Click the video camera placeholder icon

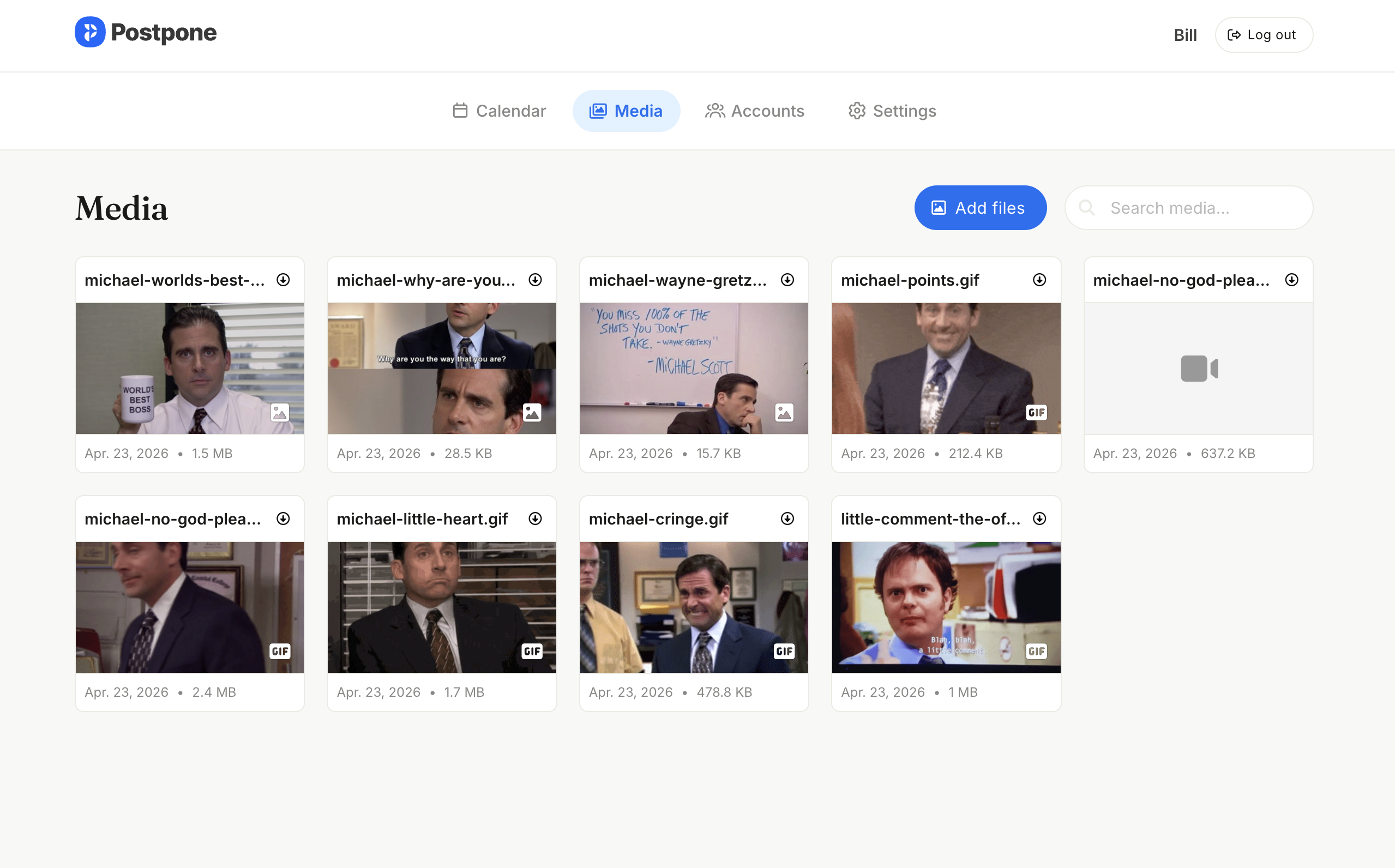(x=1198, y=369)
